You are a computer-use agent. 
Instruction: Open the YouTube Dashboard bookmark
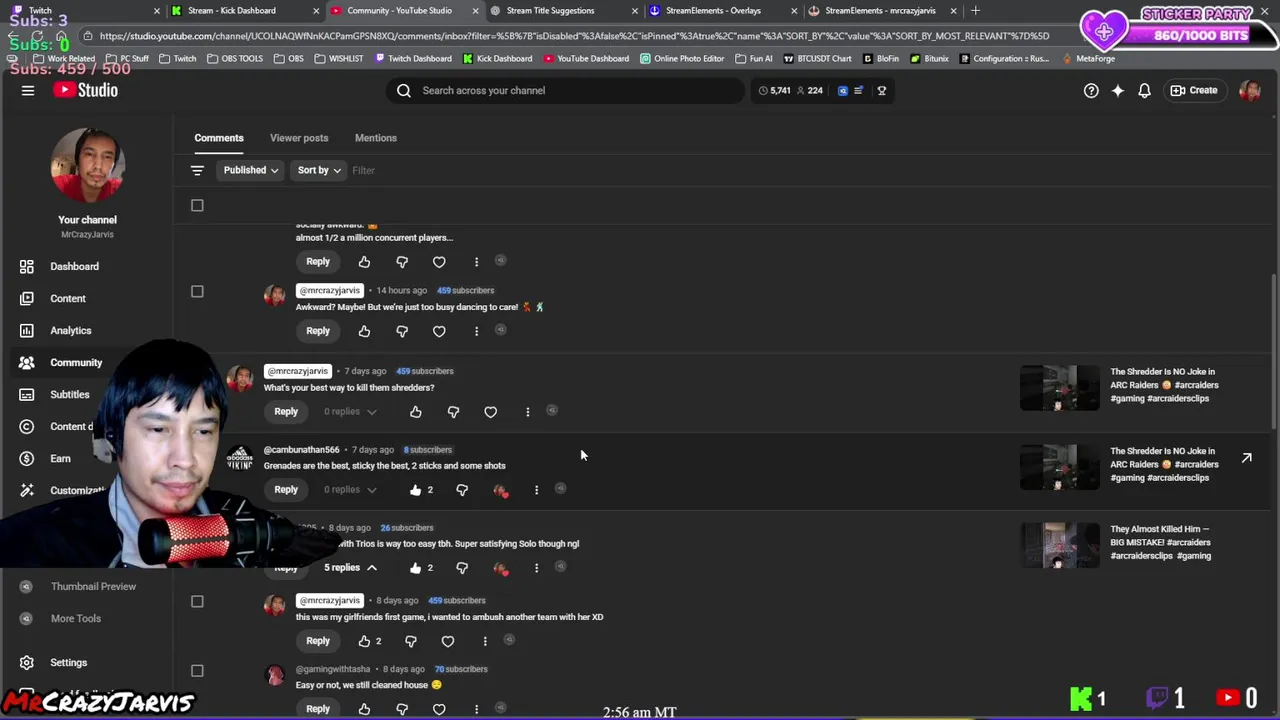click(586, 58)
